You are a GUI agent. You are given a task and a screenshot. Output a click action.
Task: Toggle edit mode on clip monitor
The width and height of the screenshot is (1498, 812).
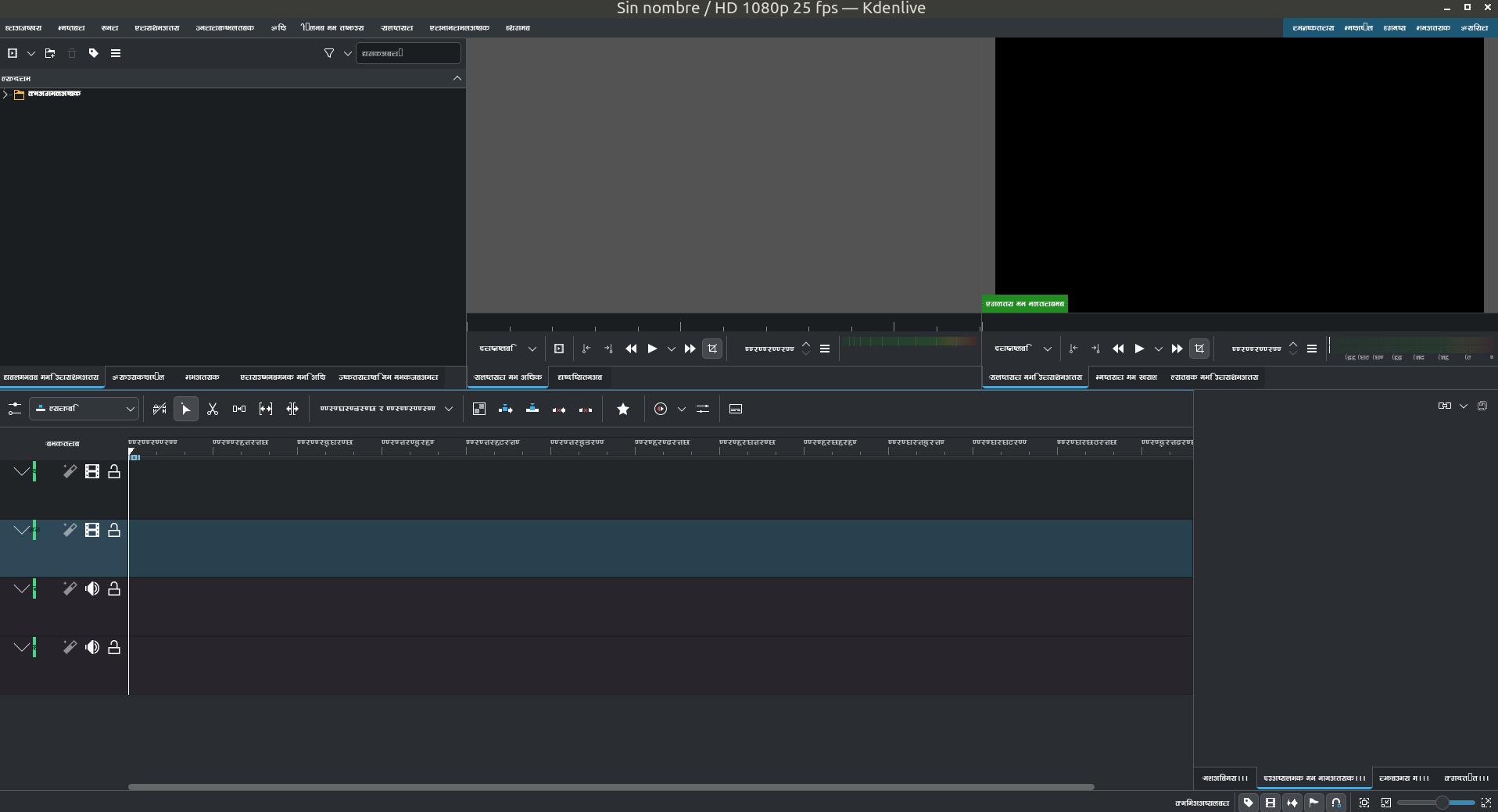click(712, 349)
